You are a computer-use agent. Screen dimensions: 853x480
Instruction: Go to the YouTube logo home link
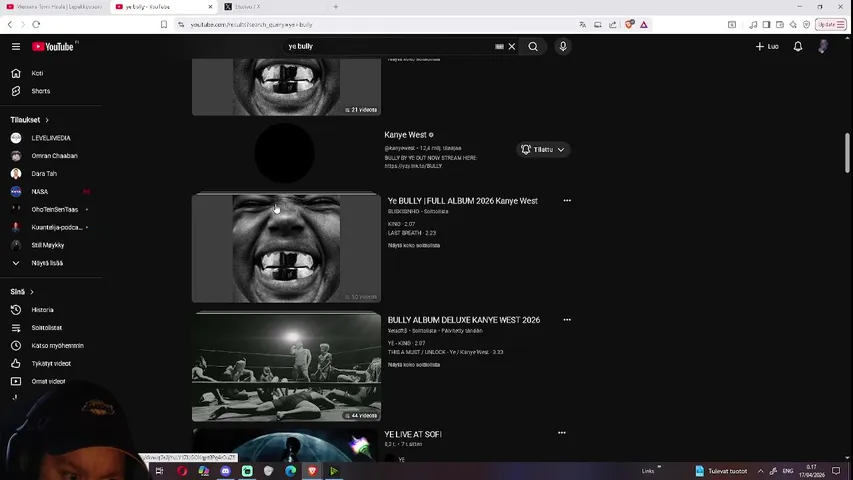pyautogui.click(x=53, y=47)
